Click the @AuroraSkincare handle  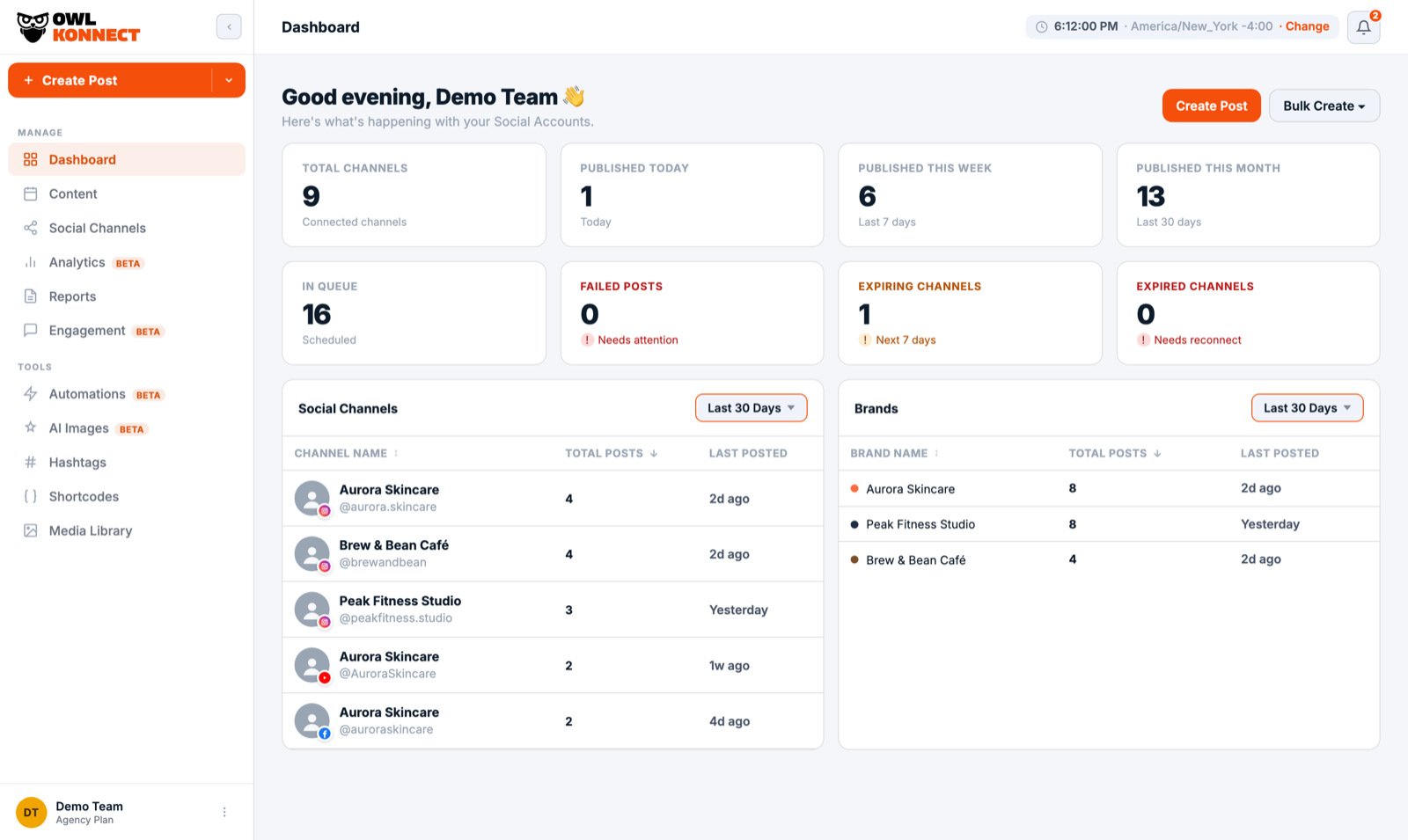(388, 674)
